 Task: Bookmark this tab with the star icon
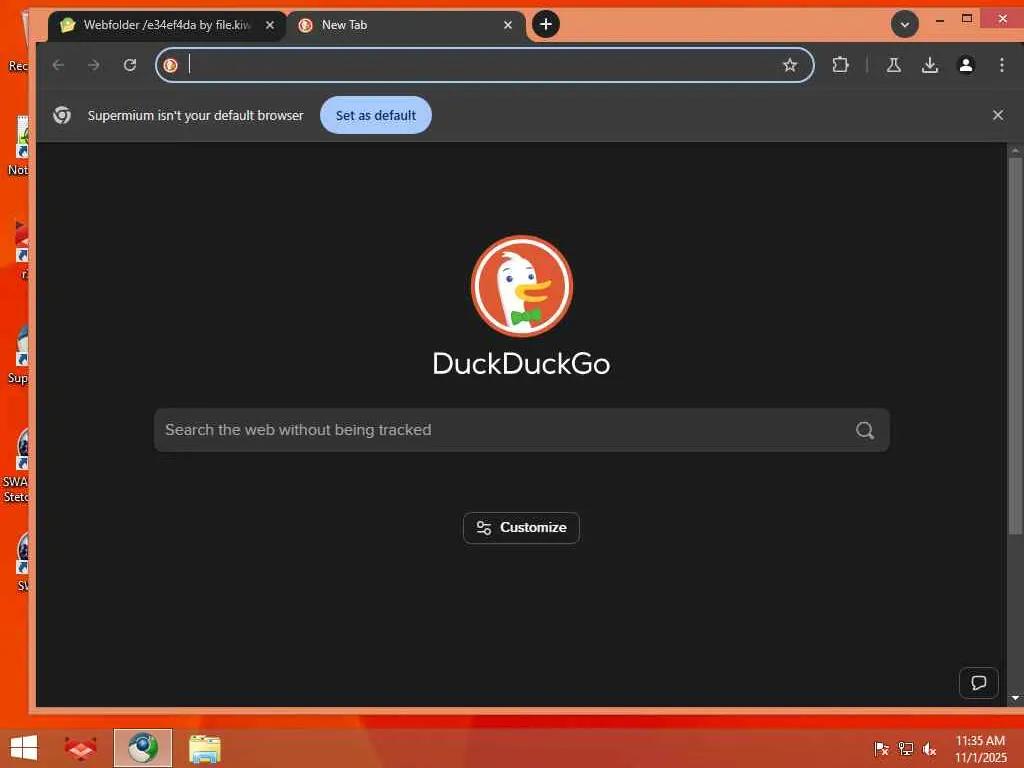click(790, 65)
